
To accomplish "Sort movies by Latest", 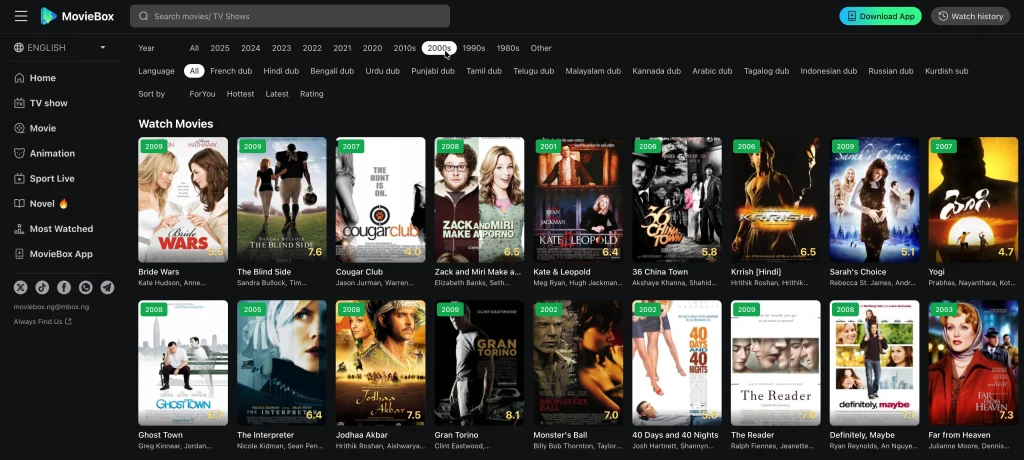I will (277, 94).
